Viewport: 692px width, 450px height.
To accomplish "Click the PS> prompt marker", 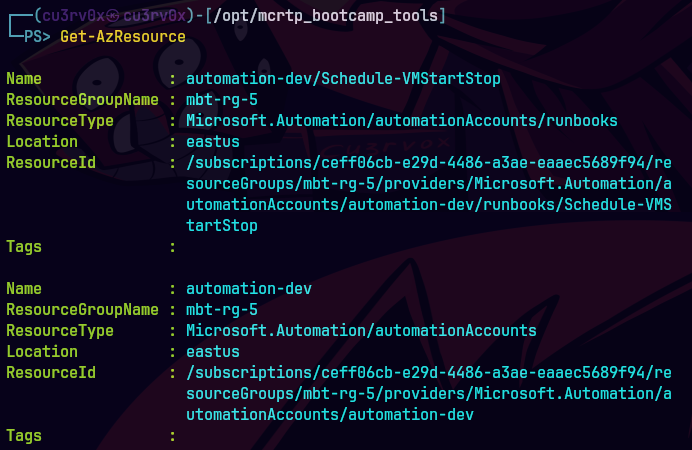I will [37, 37].
